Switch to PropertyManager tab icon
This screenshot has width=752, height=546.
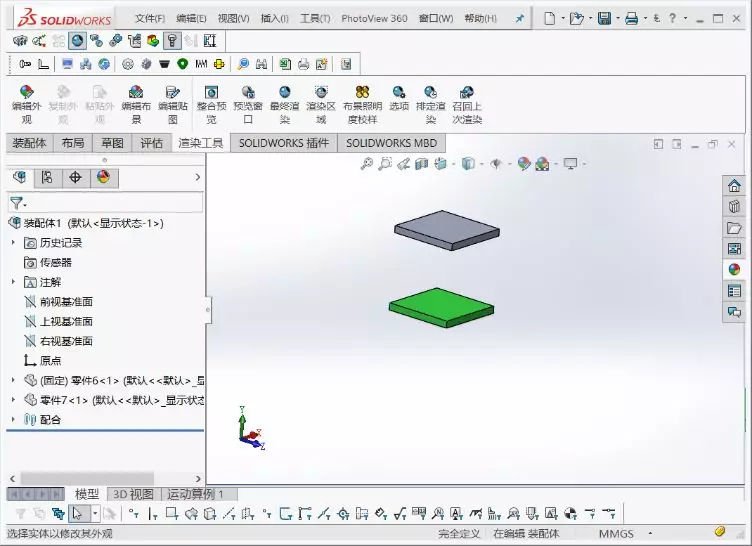[x=47, y=178]
